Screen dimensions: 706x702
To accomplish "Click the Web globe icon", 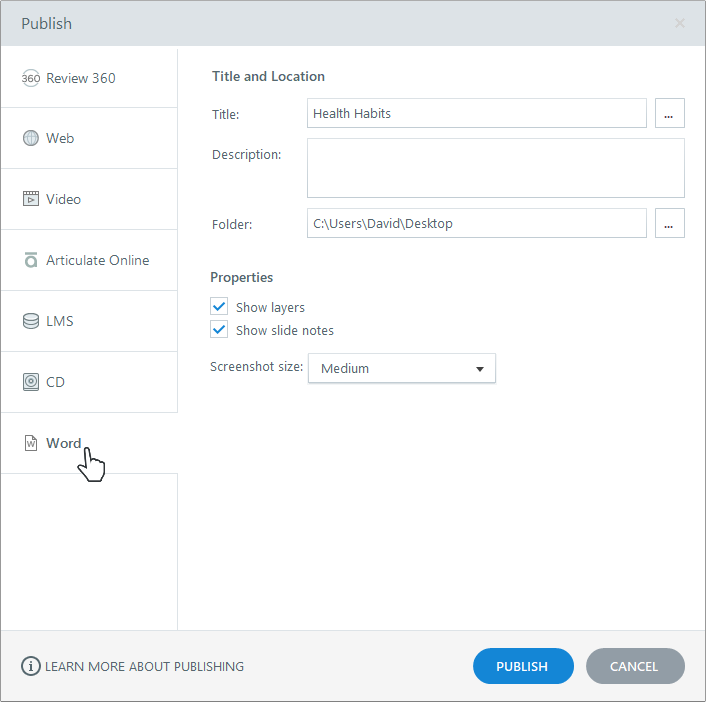I will pyautogui.click(x=31, y=138).
